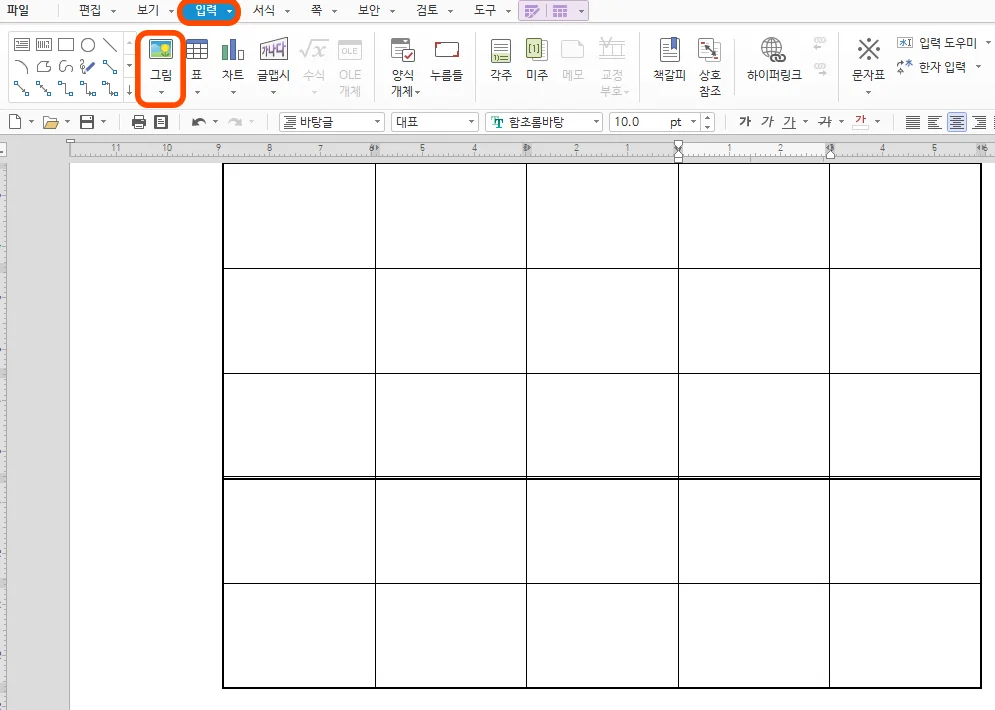The width and height of the screenshot is (995, 710).
Task: Expand the 표 button dropdown arrow
Action: [x=197, y=93]
